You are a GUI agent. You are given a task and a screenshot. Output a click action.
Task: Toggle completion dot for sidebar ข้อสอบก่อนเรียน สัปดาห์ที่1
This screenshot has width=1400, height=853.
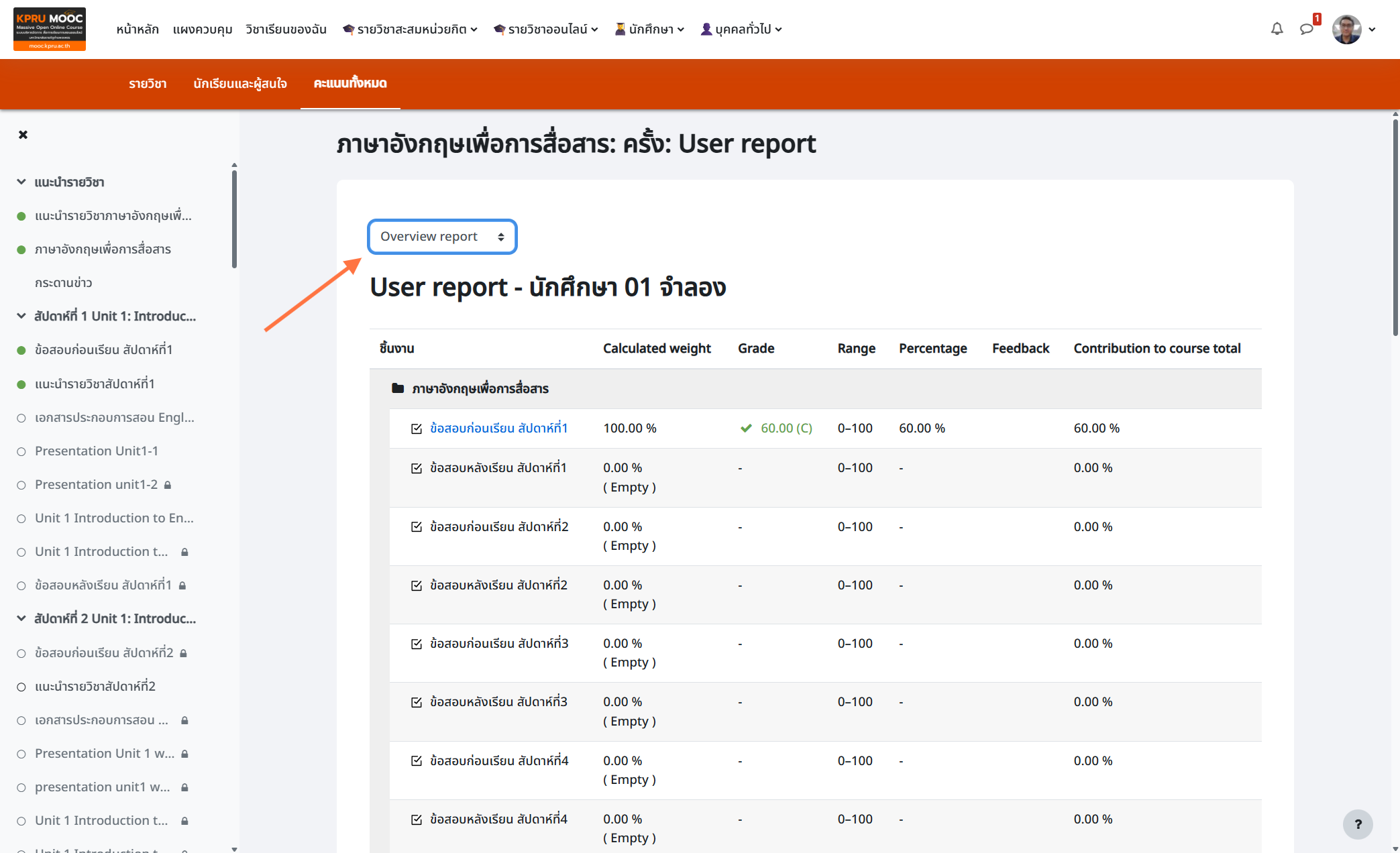point(21,350)
